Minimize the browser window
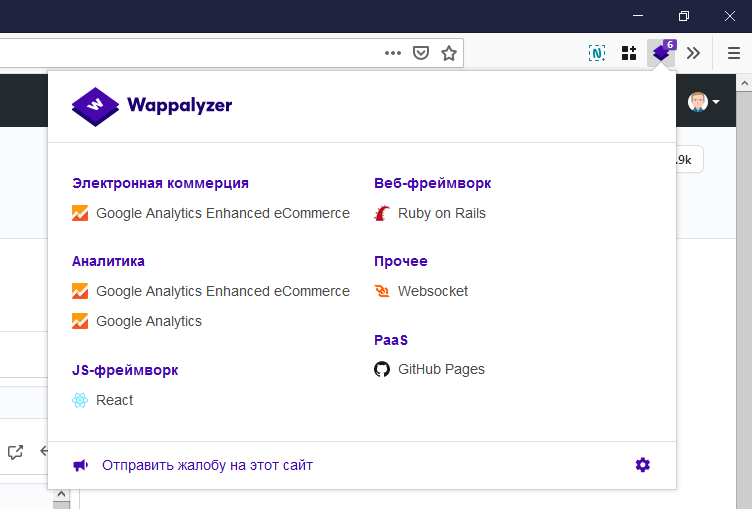The width and height of the screenshot is (752, 509). point(637,16)
